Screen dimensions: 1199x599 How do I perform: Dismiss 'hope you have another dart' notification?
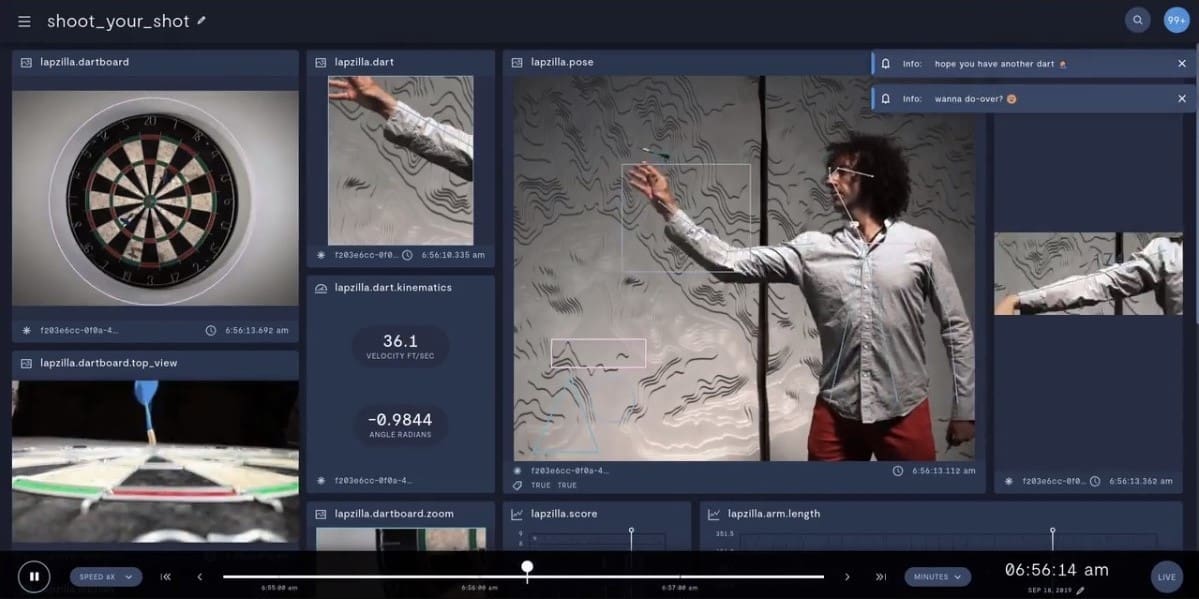coord(1181,63)
